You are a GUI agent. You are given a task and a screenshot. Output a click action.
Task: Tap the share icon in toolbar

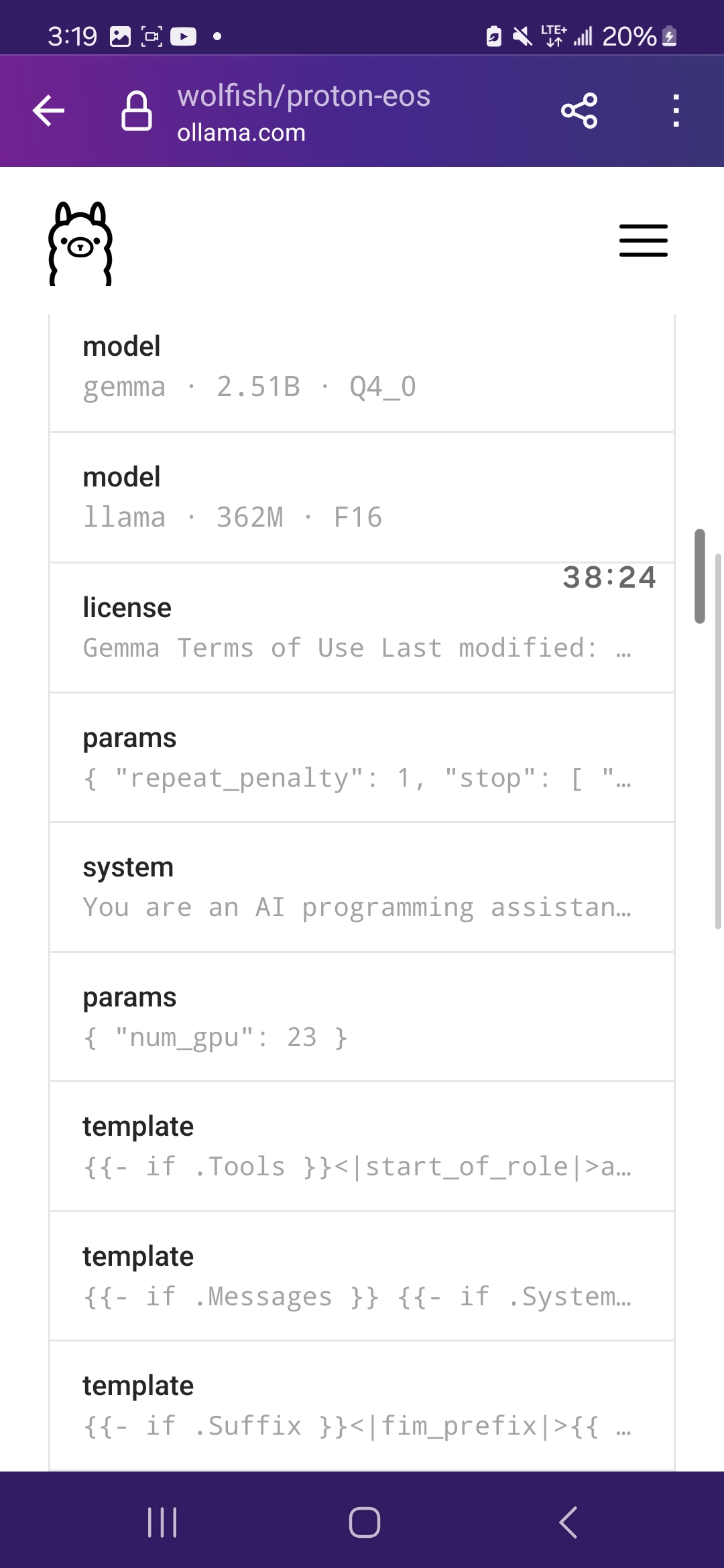coord(579,111)
